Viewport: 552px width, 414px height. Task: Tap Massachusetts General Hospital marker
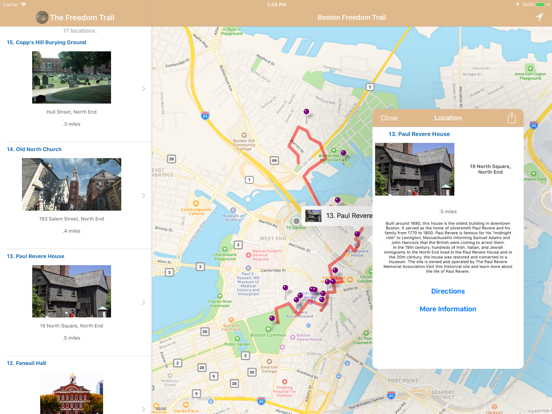click(249, 255)
